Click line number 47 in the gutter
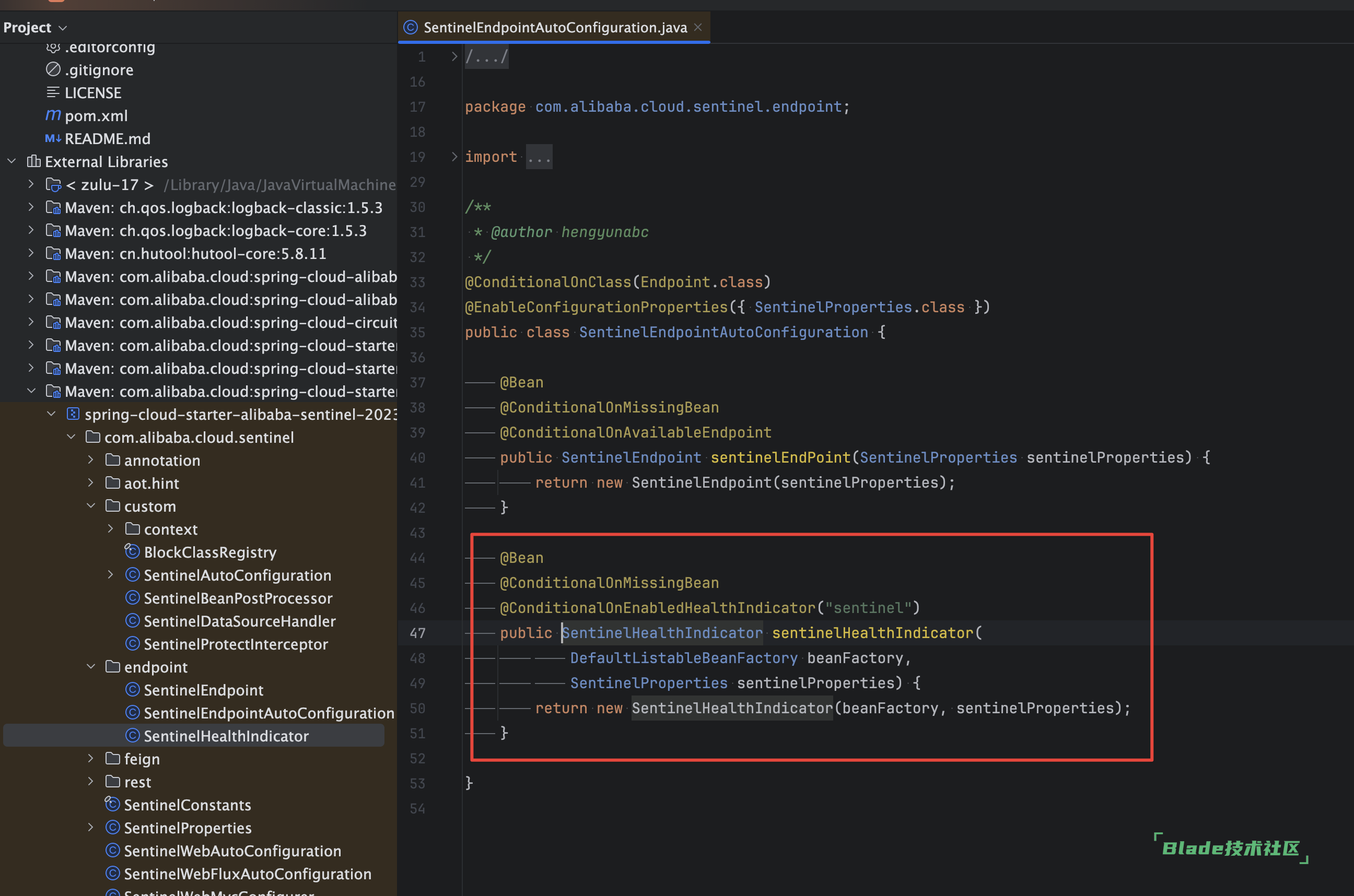The height and width of the screenshot is (896, 1354). click(417, 632)
